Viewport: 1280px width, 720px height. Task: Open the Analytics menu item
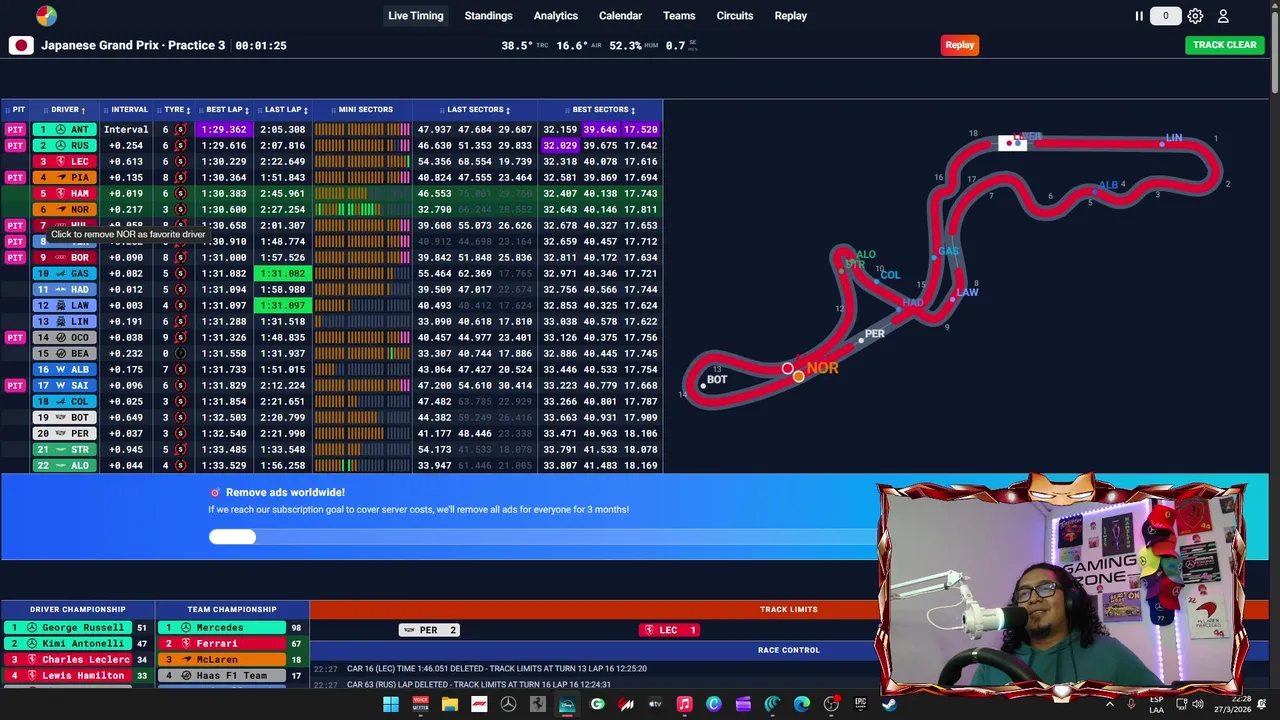click(556, 16)
